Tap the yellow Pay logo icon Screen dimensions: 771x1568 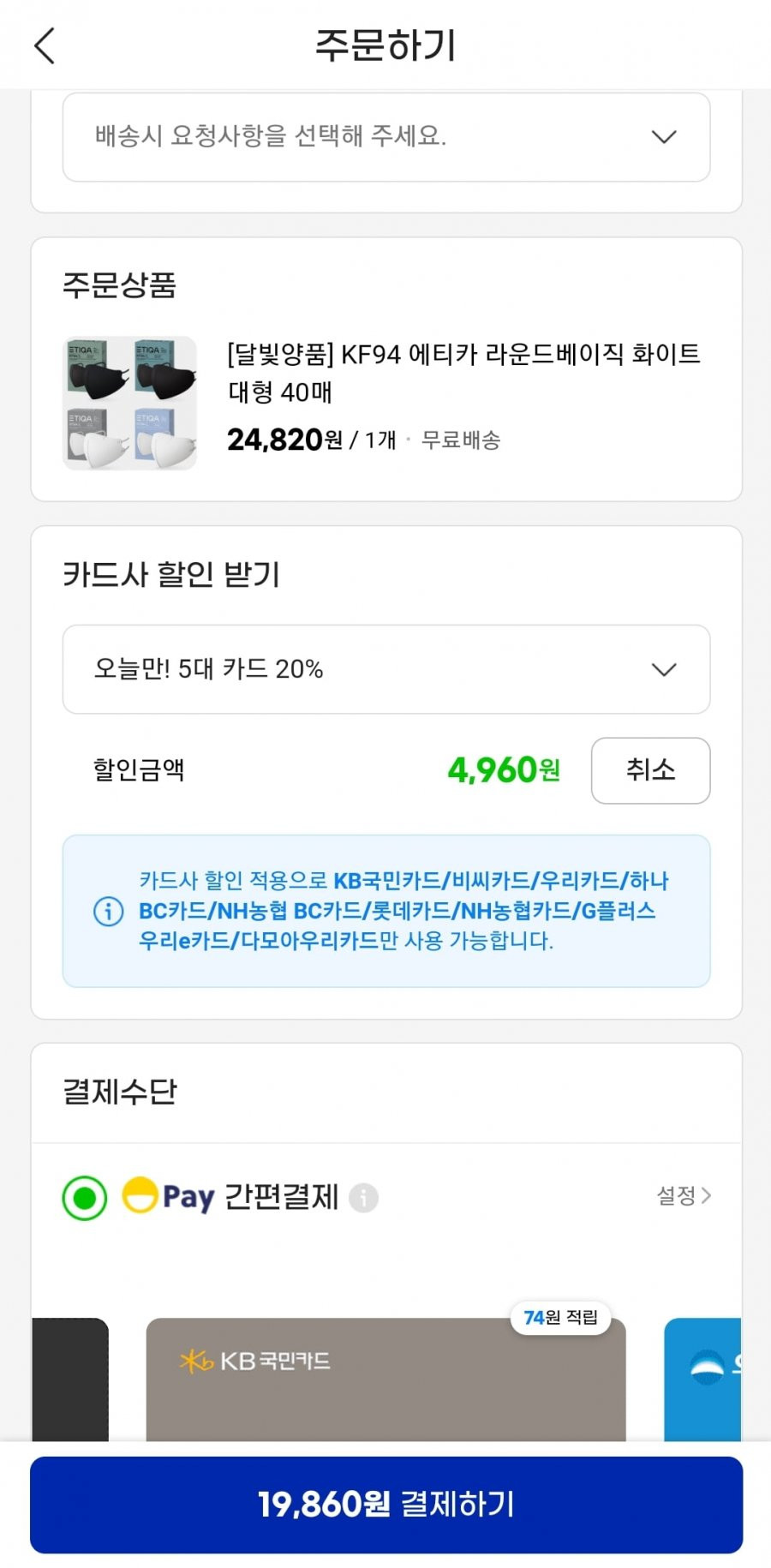tap(140, 1196)
